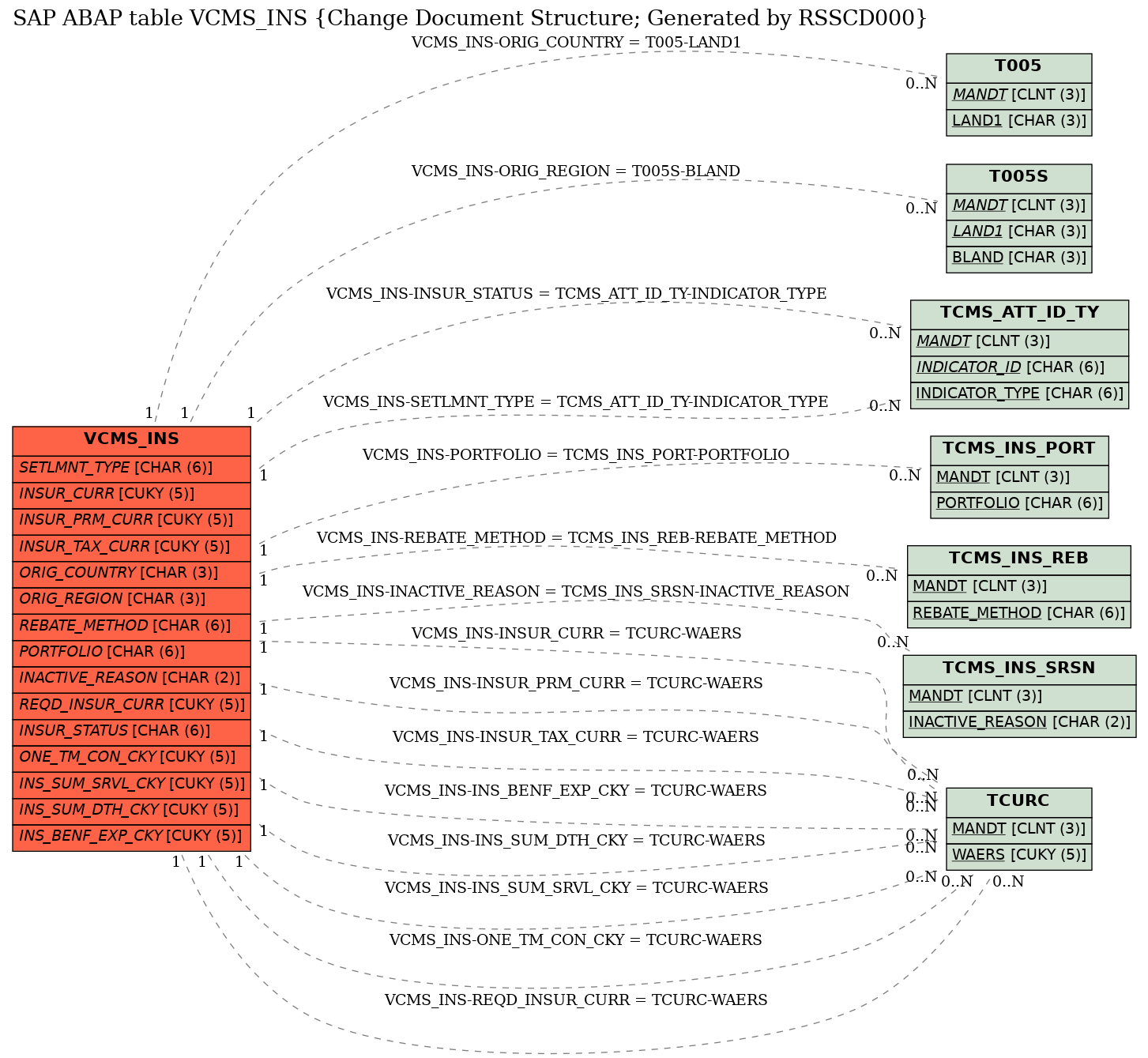The width and height of the screenshot is (1148, 1058).
Task: Click WAERS field in TCURC table
Action: click(1018, 857)
